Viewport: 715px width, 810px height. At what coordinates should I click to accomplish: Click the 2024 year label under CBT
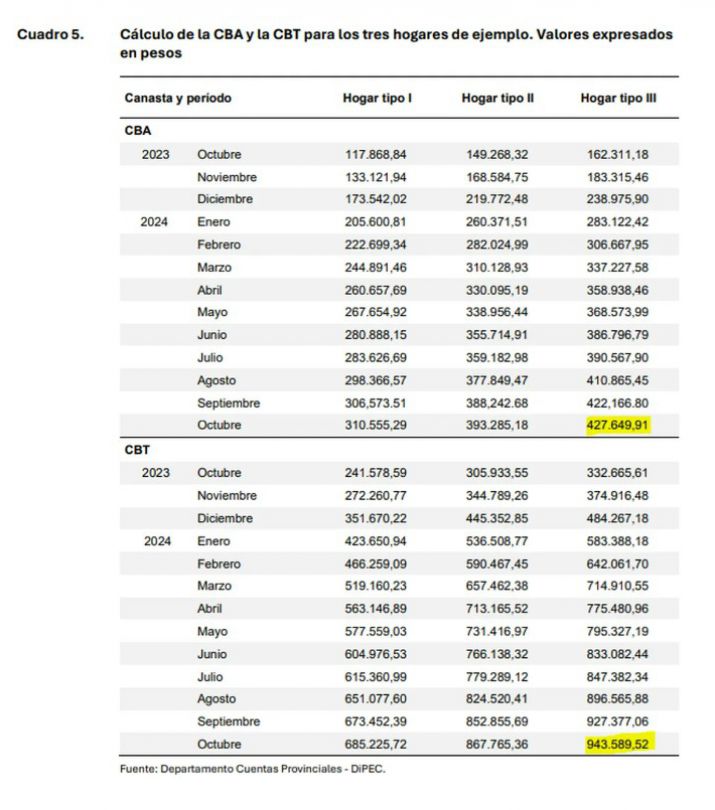[x=158, y=541]
